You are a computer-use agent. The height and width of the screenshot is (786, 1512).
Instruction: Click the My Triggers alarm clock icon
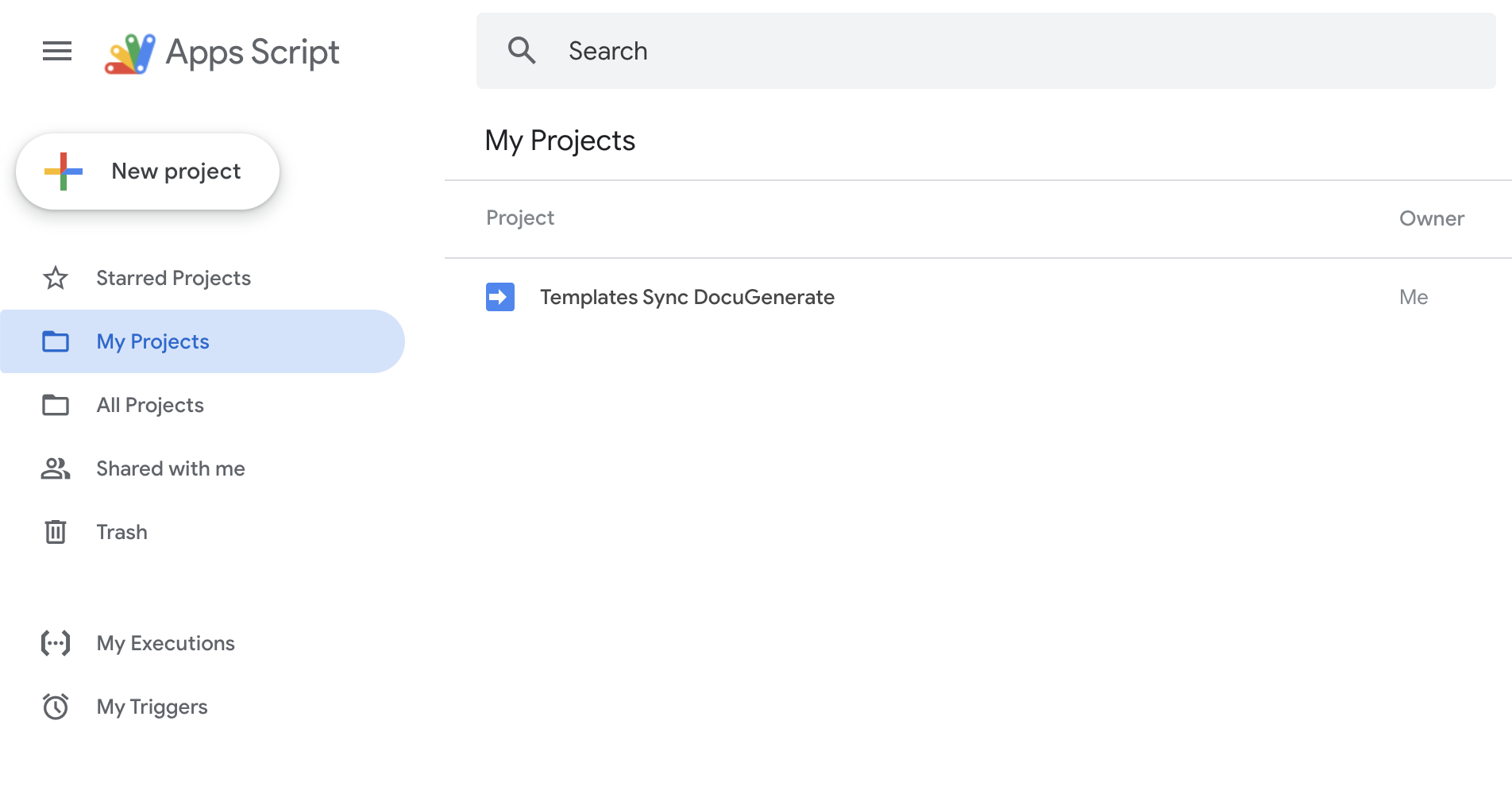(x=56, y=707)
